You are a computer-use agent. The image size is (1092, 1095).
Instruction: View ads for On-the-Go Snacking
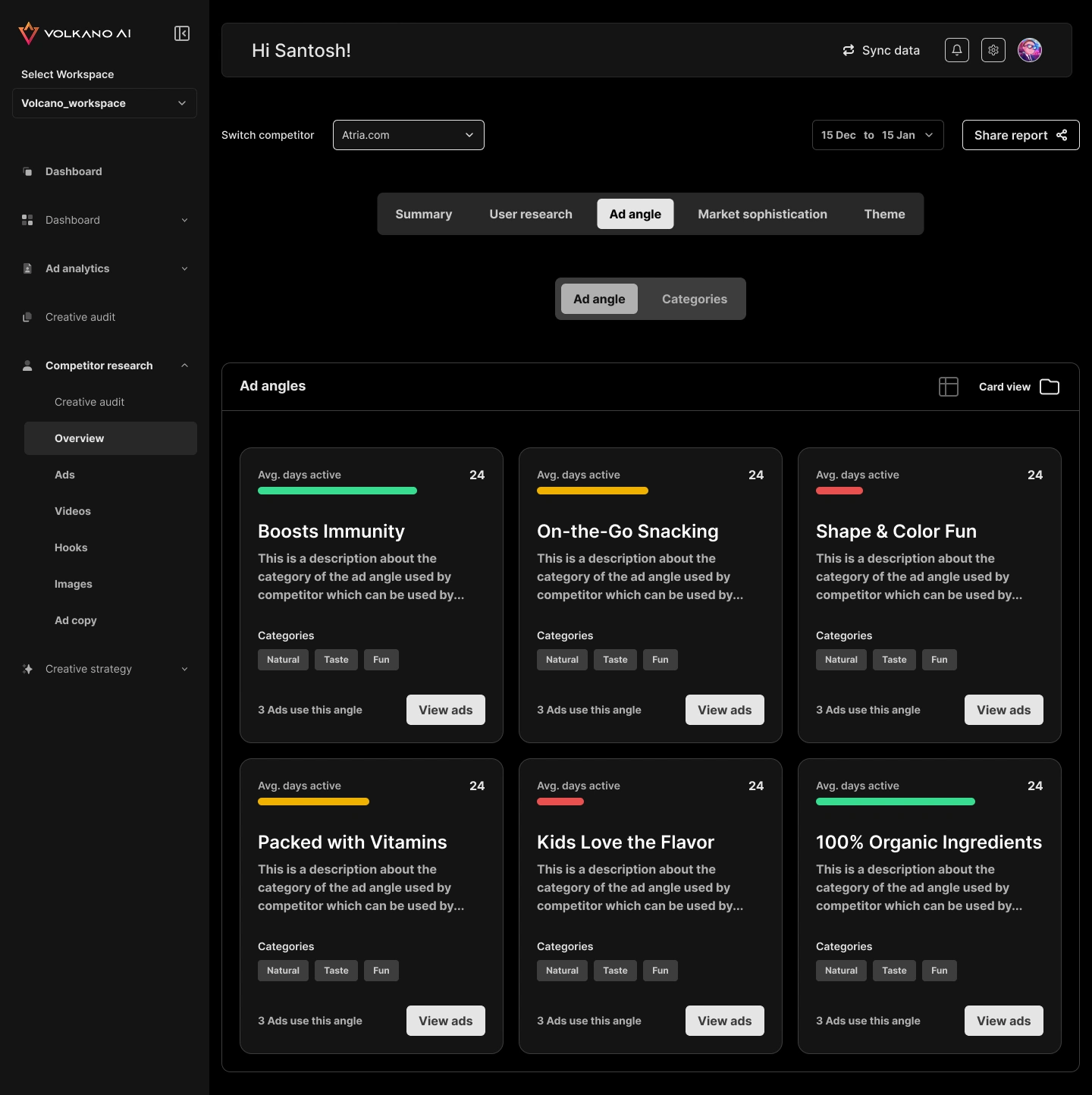coord(725,710)
